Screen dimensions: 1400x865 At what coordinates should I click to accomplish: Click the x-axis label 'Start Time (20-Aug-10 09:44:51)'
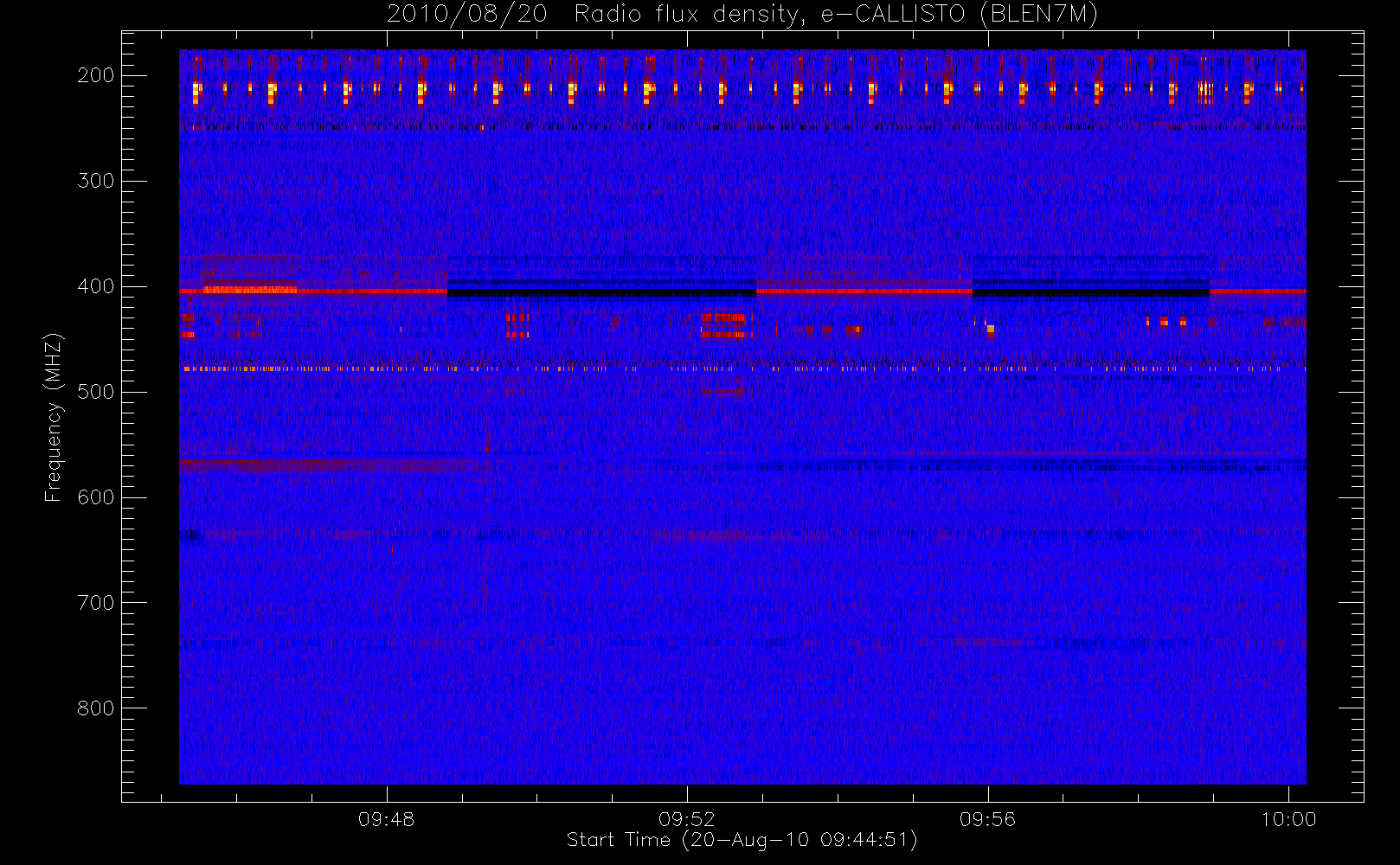[x=742, y=840]
